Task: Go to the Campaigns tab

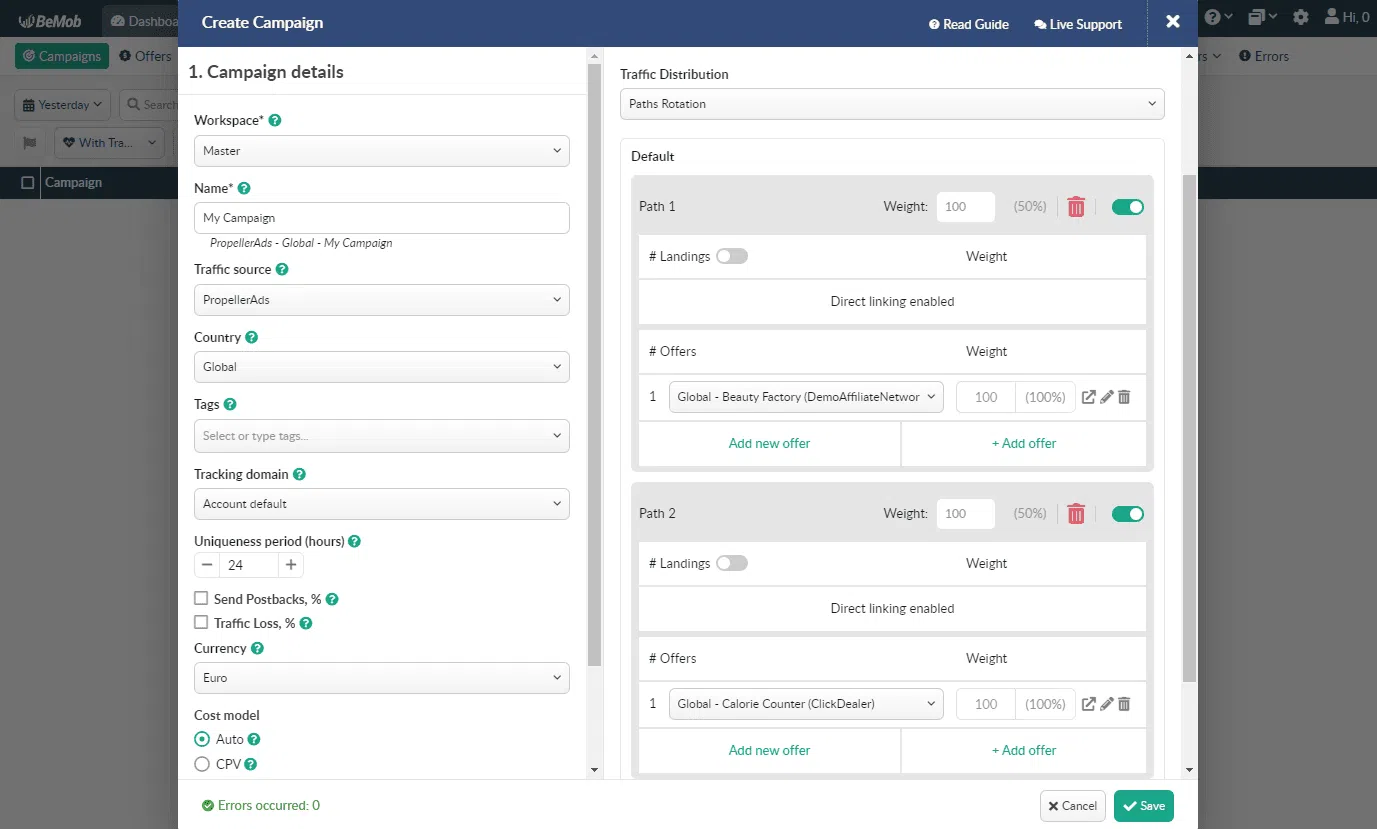Action: [x=62, y=56]
